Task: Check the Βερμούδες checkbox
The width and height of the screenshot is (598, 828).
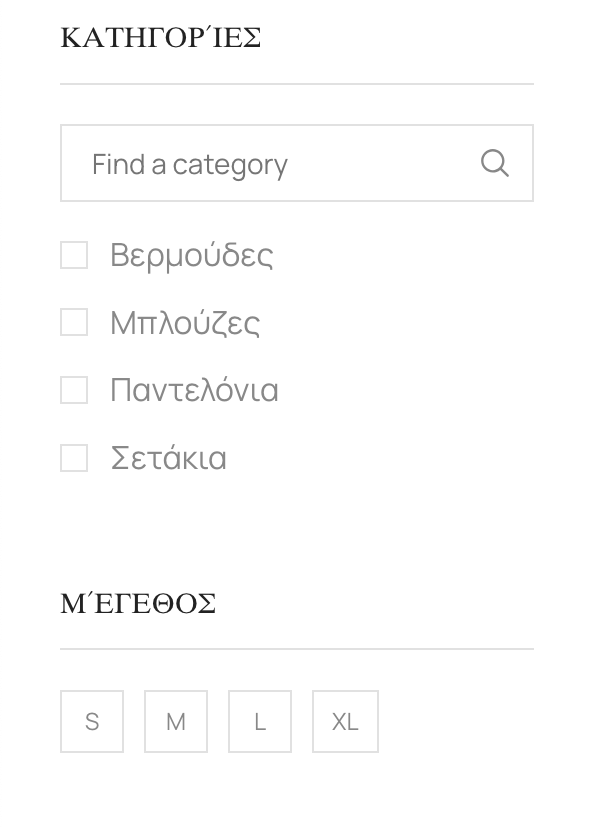Action: (x=74, y=255)
